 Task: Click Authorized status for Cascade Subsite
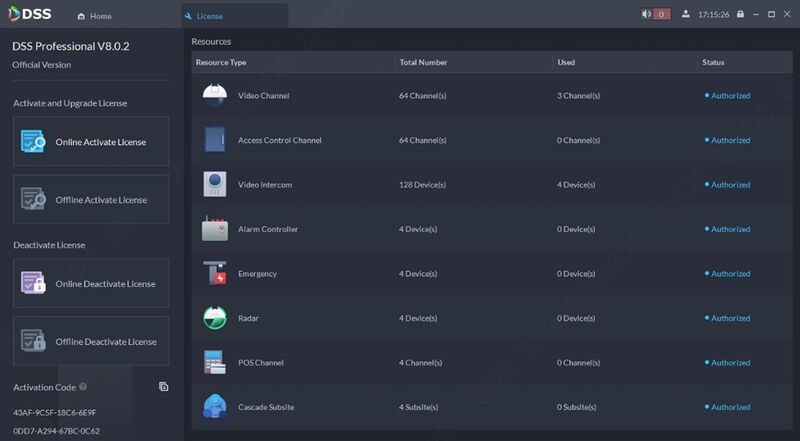728,407
